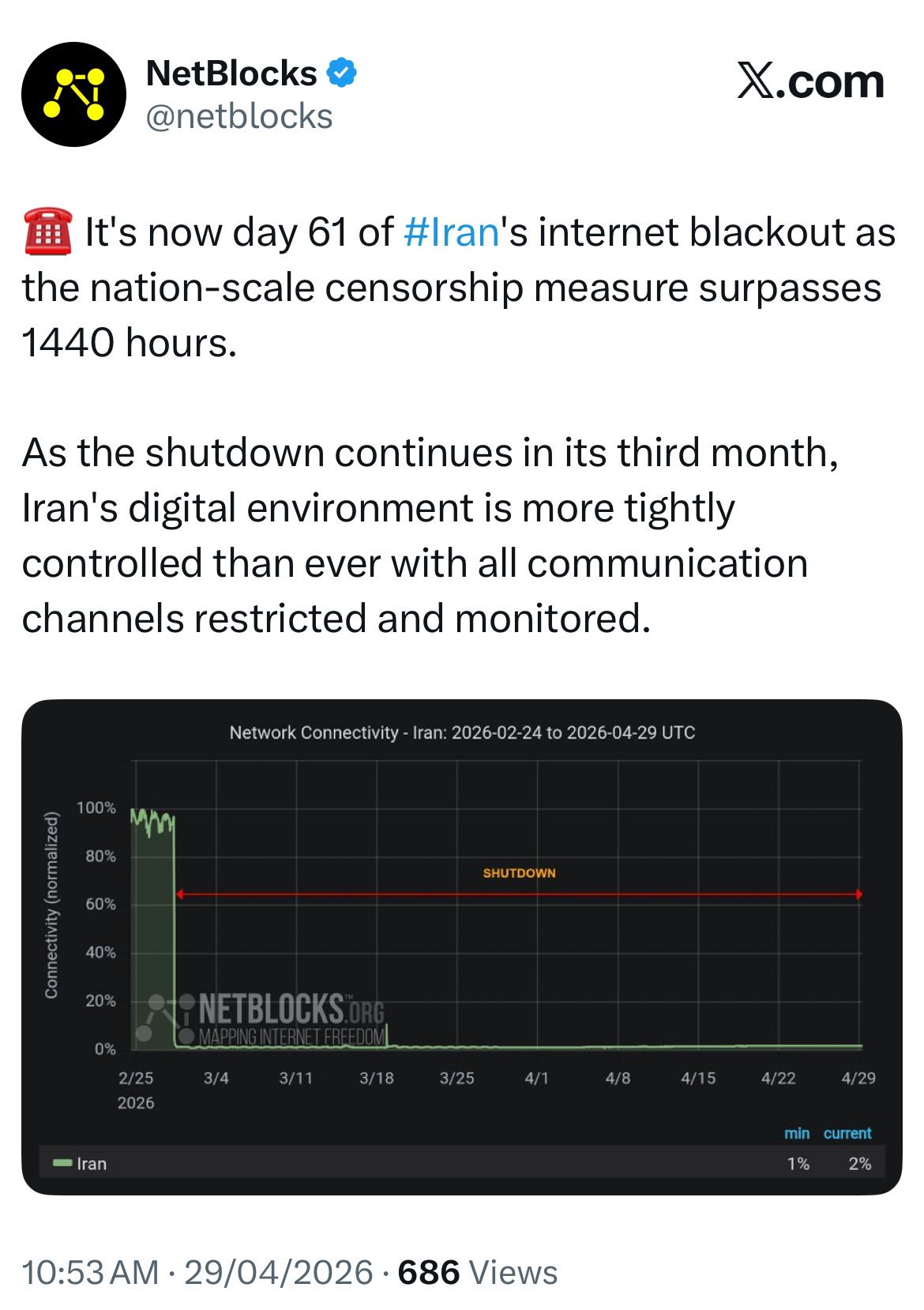This screenshot has height=1310, width=924.
Task: Click the Network Connectivity chart title
Action: (462, 732)
